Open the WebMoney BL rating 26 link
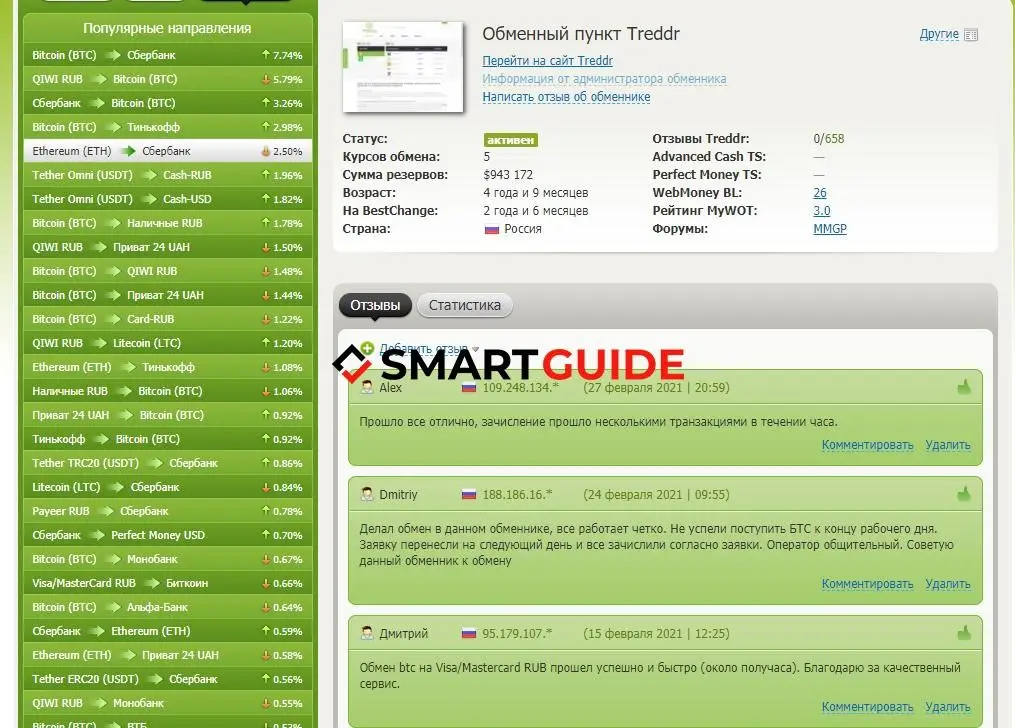Screen dimensions: 1015x728 (819, 193)
